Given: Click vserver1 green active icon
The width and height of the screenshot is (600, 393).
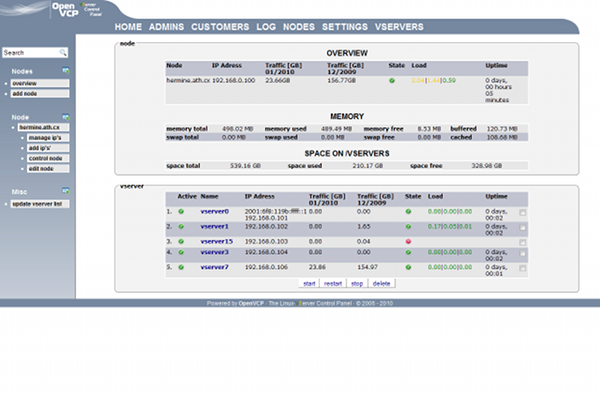Looking at the screenshot, I should (181, 227).
